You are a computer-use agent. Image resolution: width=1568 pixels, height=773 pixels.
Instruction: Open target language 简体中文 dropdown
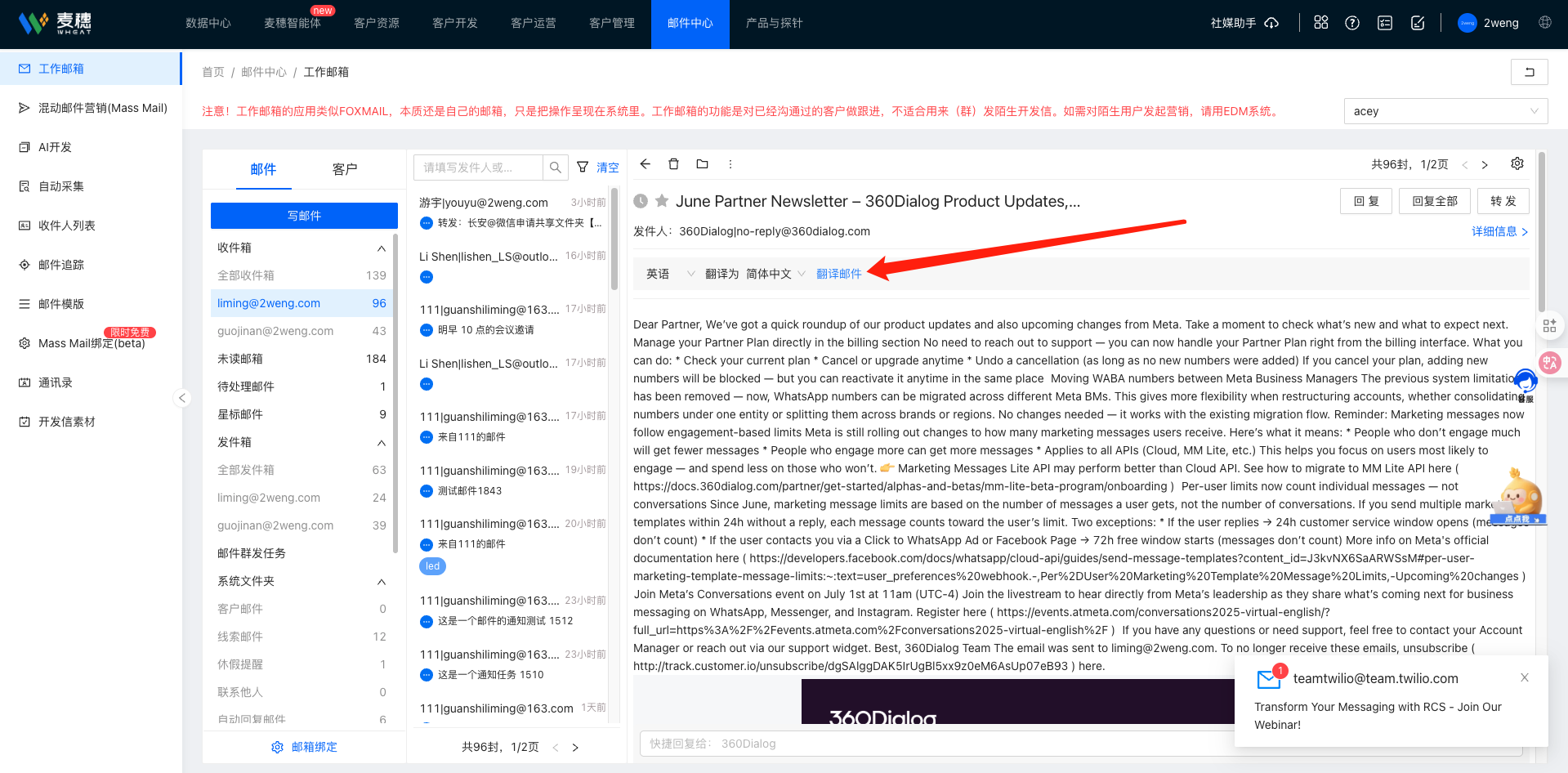[x=775, y=274]
